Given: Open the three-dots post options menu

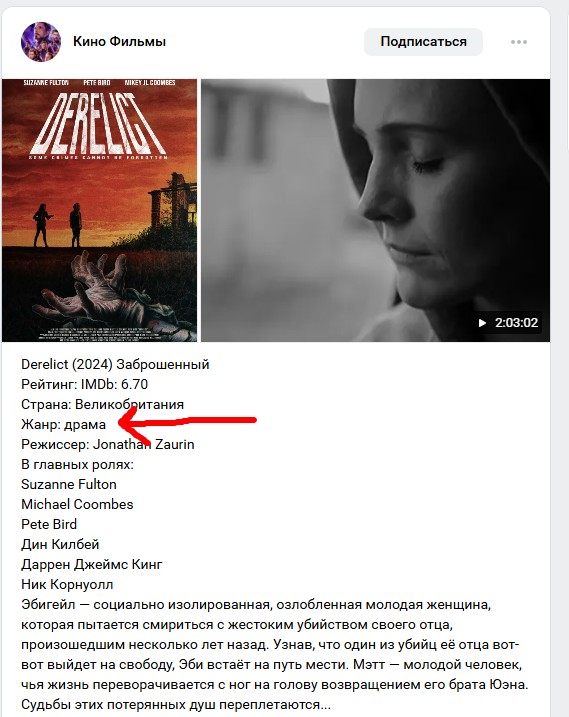Looking at the screenshot, I should tap(519, 42).
